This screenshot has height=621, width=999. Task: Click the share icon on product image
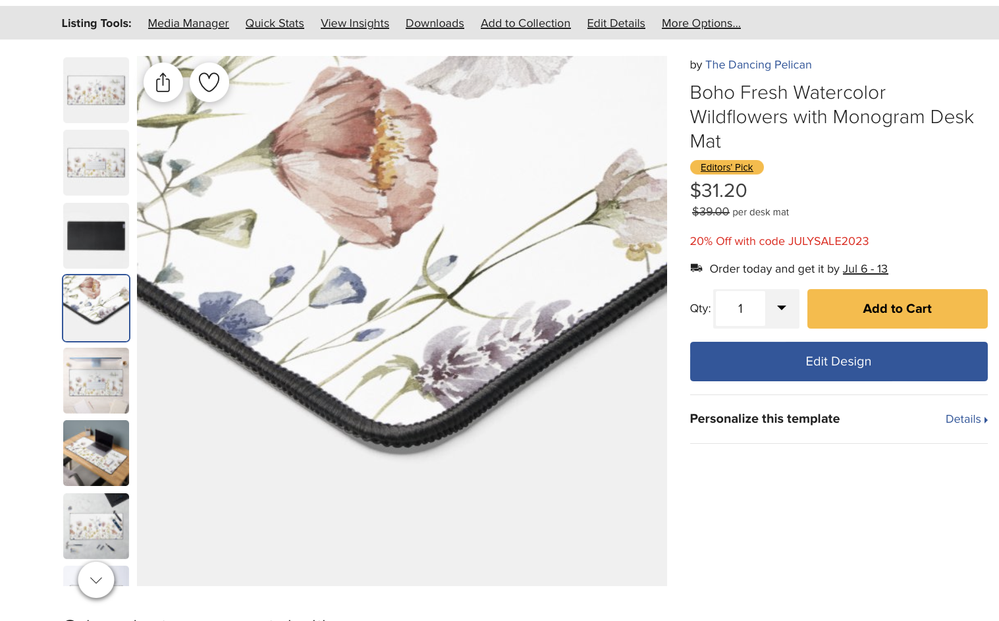[163, 83]
